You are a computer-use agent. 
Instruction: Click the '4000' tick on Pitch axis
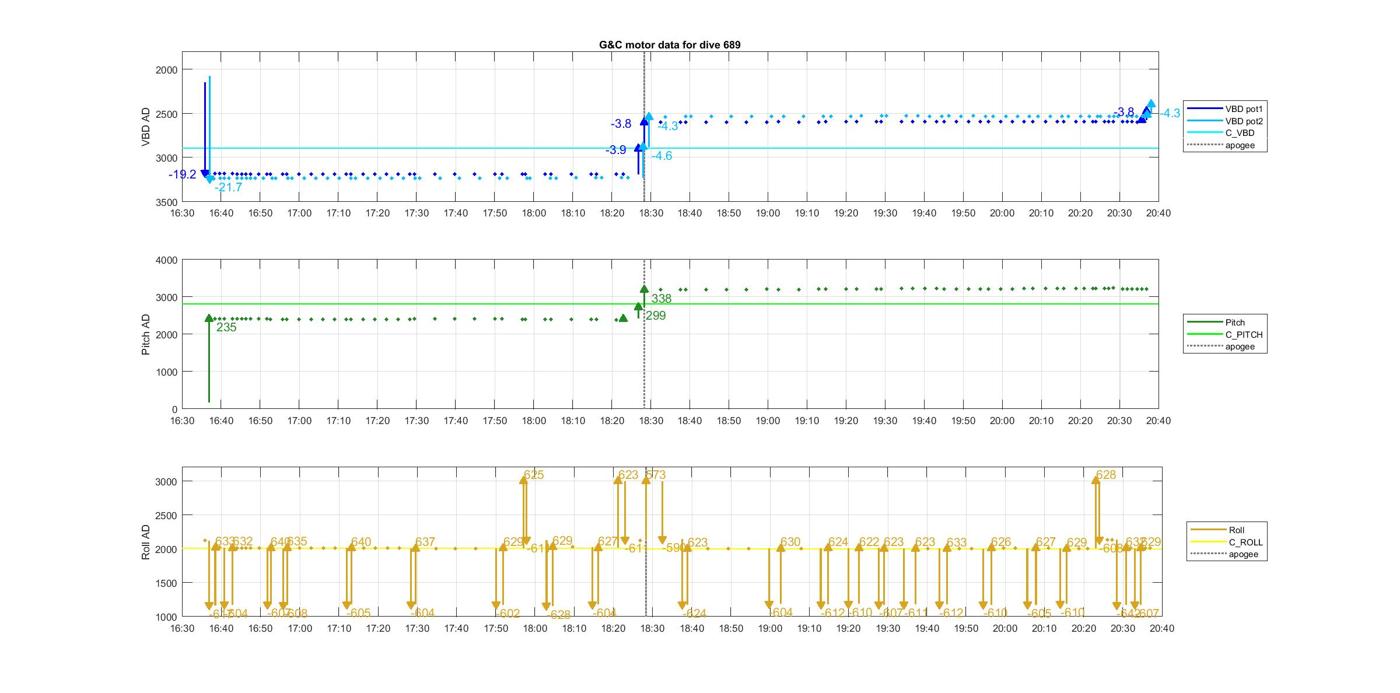[165, 260]
